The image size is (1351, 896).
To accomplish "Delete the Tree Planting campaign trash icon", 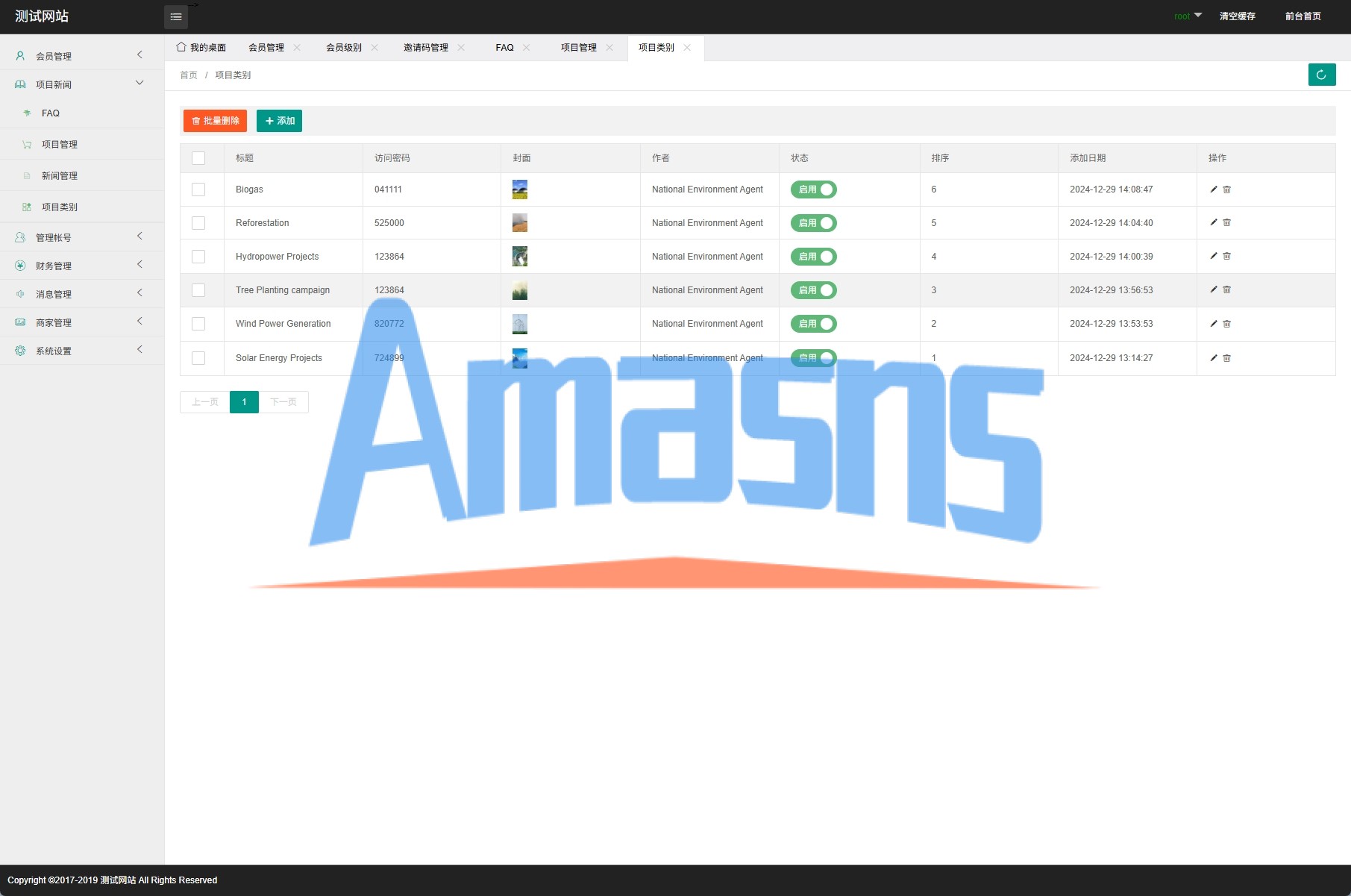I will [1226, 289].
